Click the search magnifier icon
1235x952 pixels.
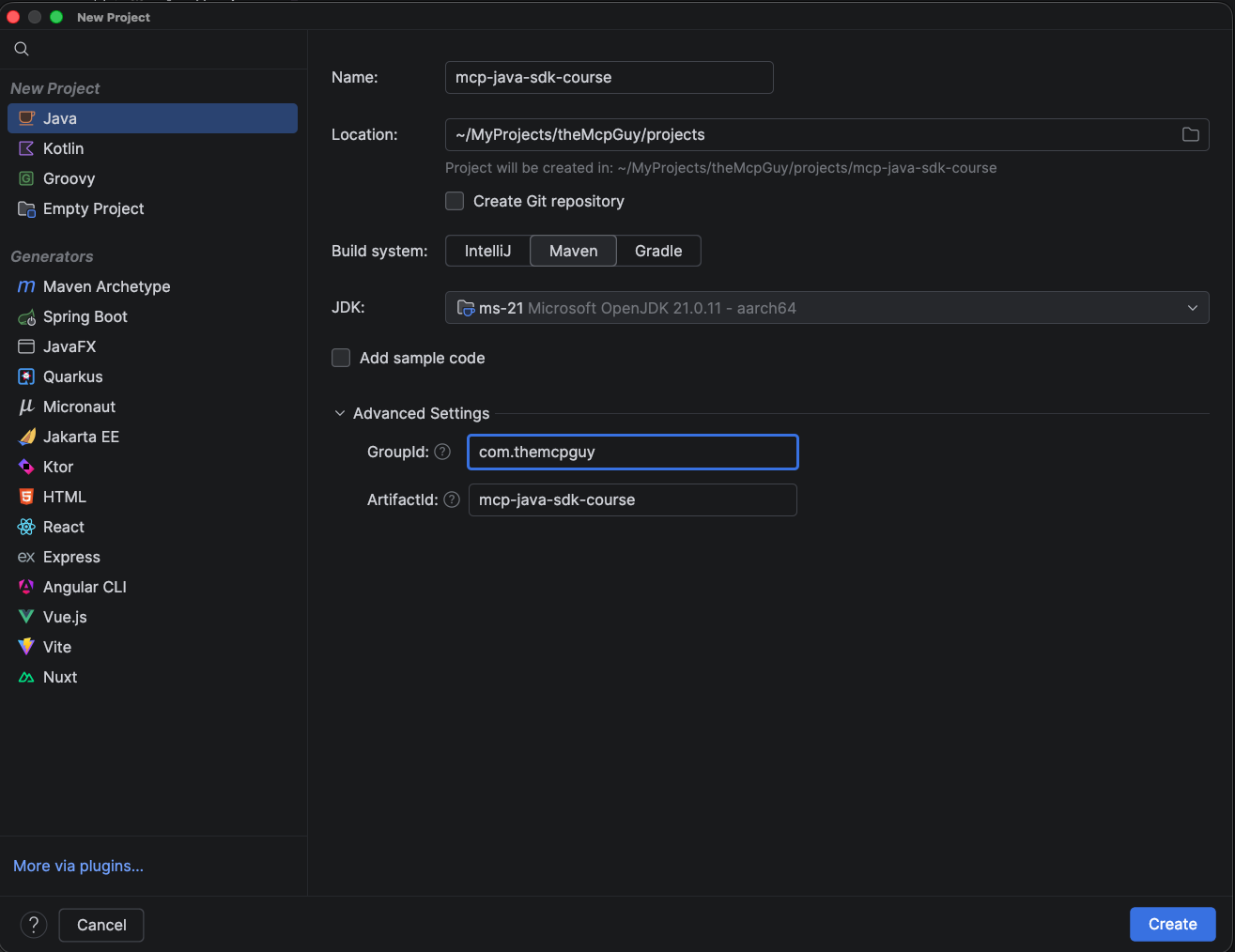(22, 49)
